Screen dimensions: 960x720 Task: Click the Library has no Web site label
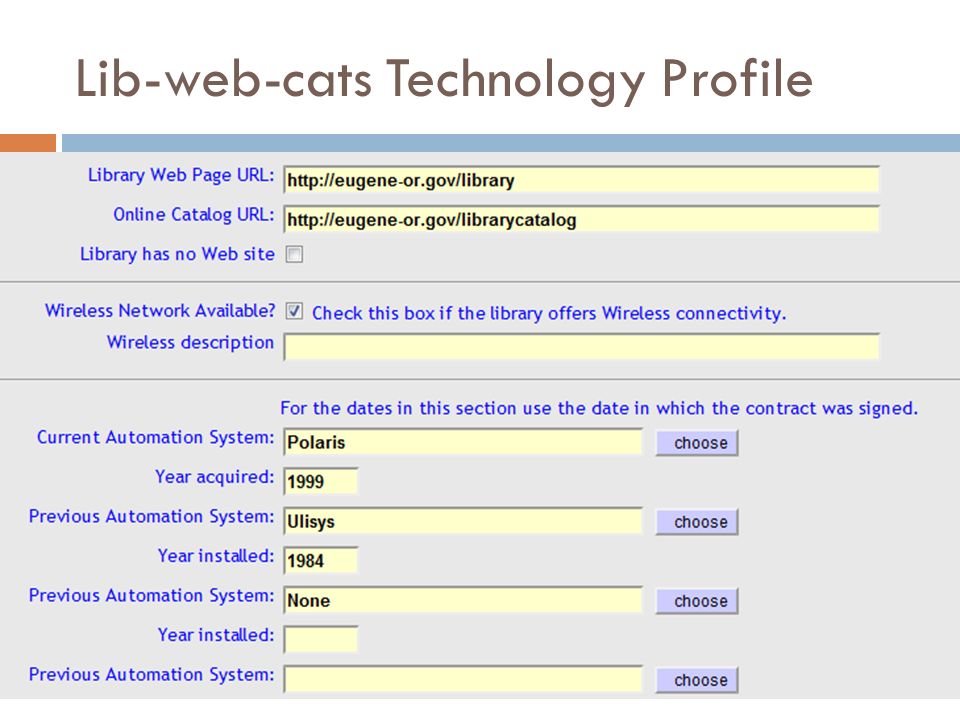(178, 253)
